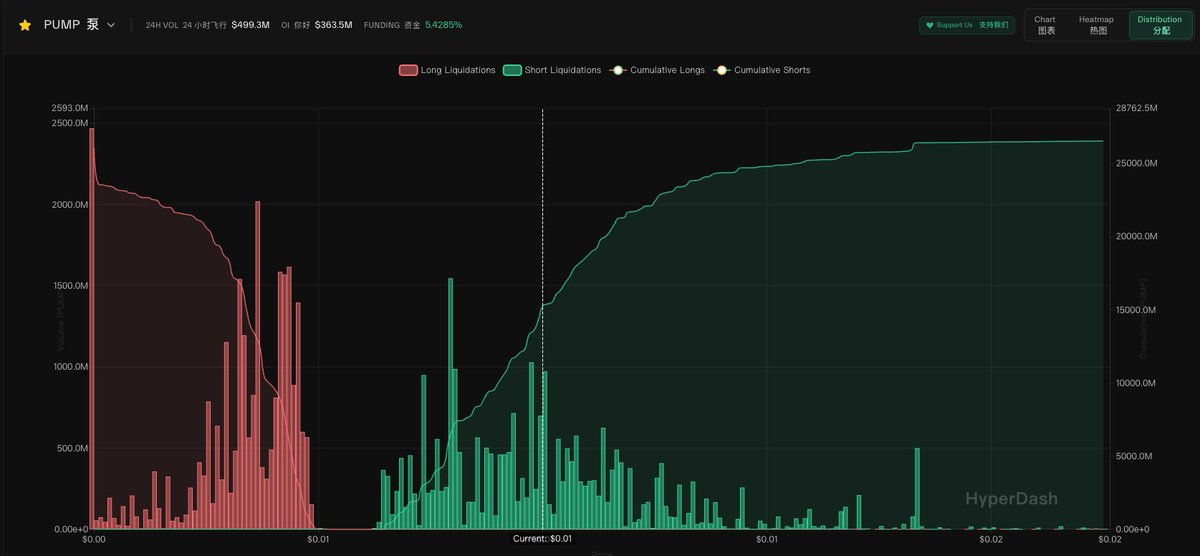Click the 28762.5M right axis maximum

[x=1137, y=107]
